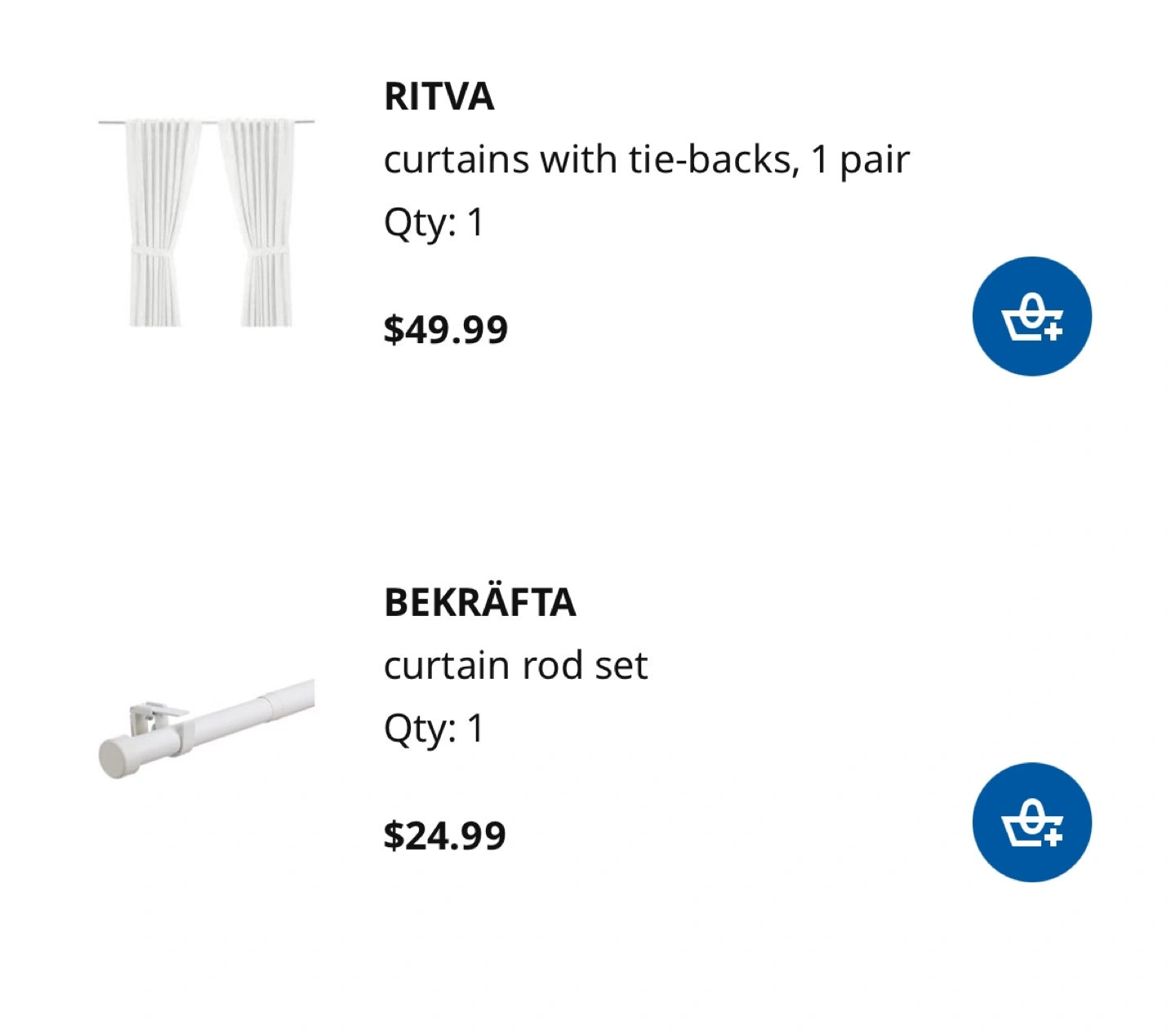Add RITVA curtains to shopping bag

[1031, 316]
